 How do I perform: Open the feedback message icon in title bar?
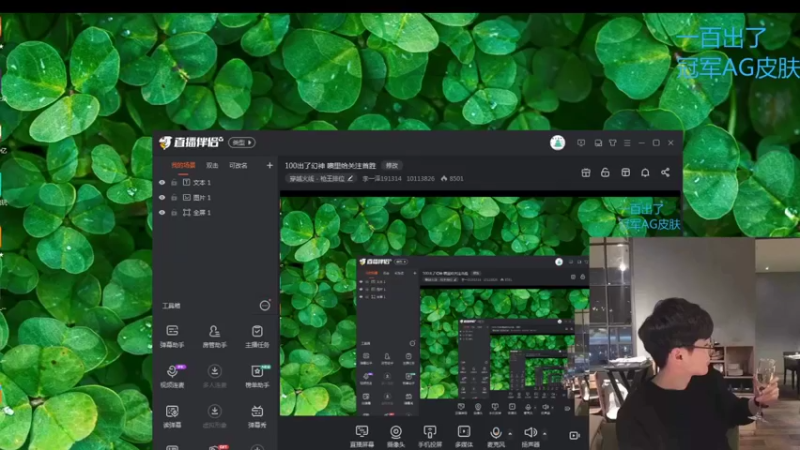(581, 143)
